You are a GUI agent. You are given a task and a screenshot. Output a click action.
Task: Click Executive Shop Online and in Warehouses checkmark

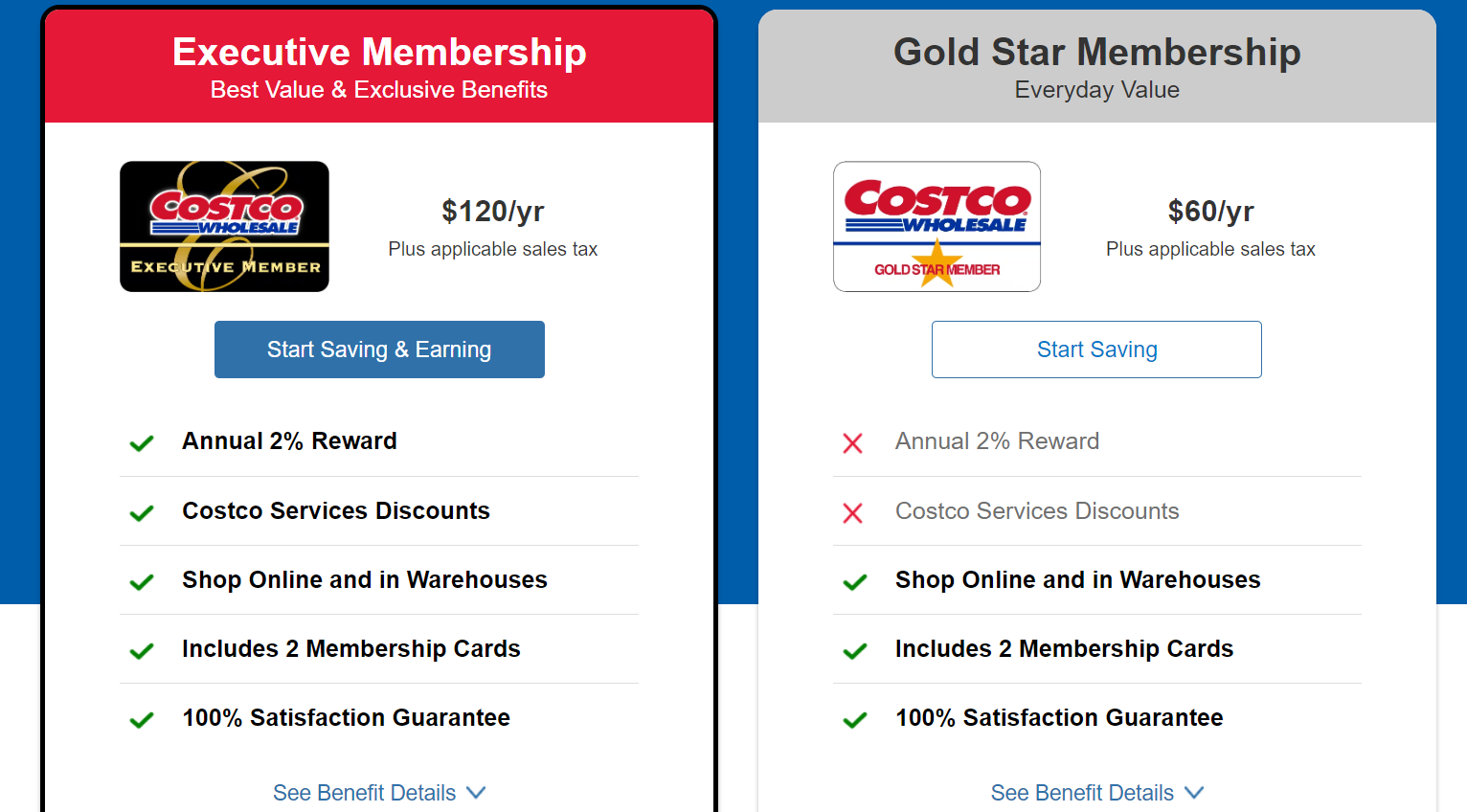tap(142, 581)
